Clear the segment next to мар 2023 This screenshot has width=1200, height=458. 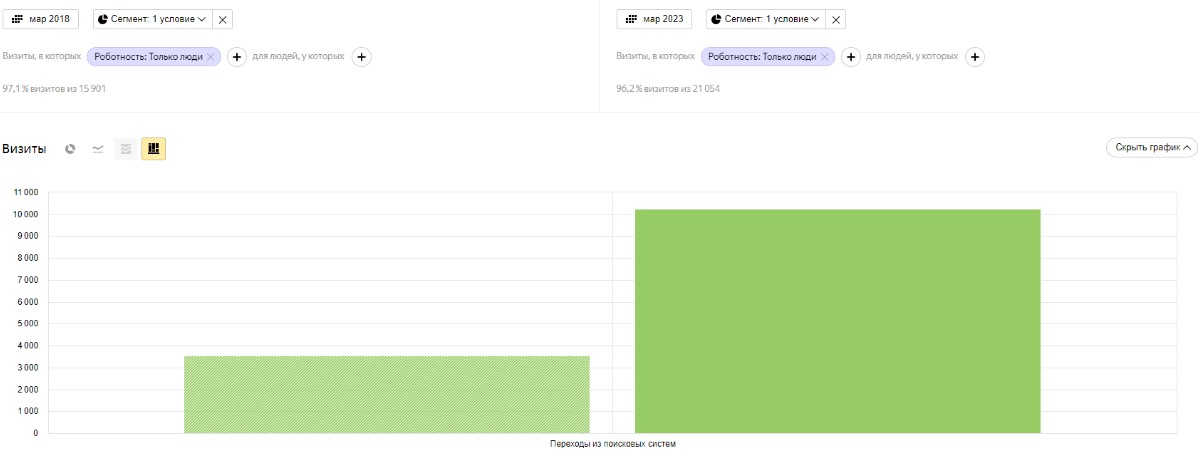click(836, 19)
